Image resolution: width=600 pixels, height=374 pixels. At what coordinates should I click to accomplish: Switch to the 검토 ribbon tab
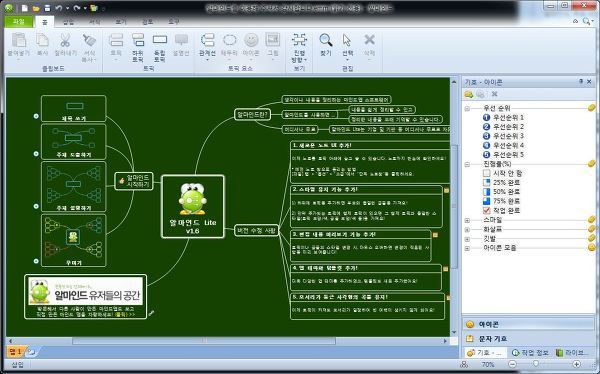(x=147, y=22)
